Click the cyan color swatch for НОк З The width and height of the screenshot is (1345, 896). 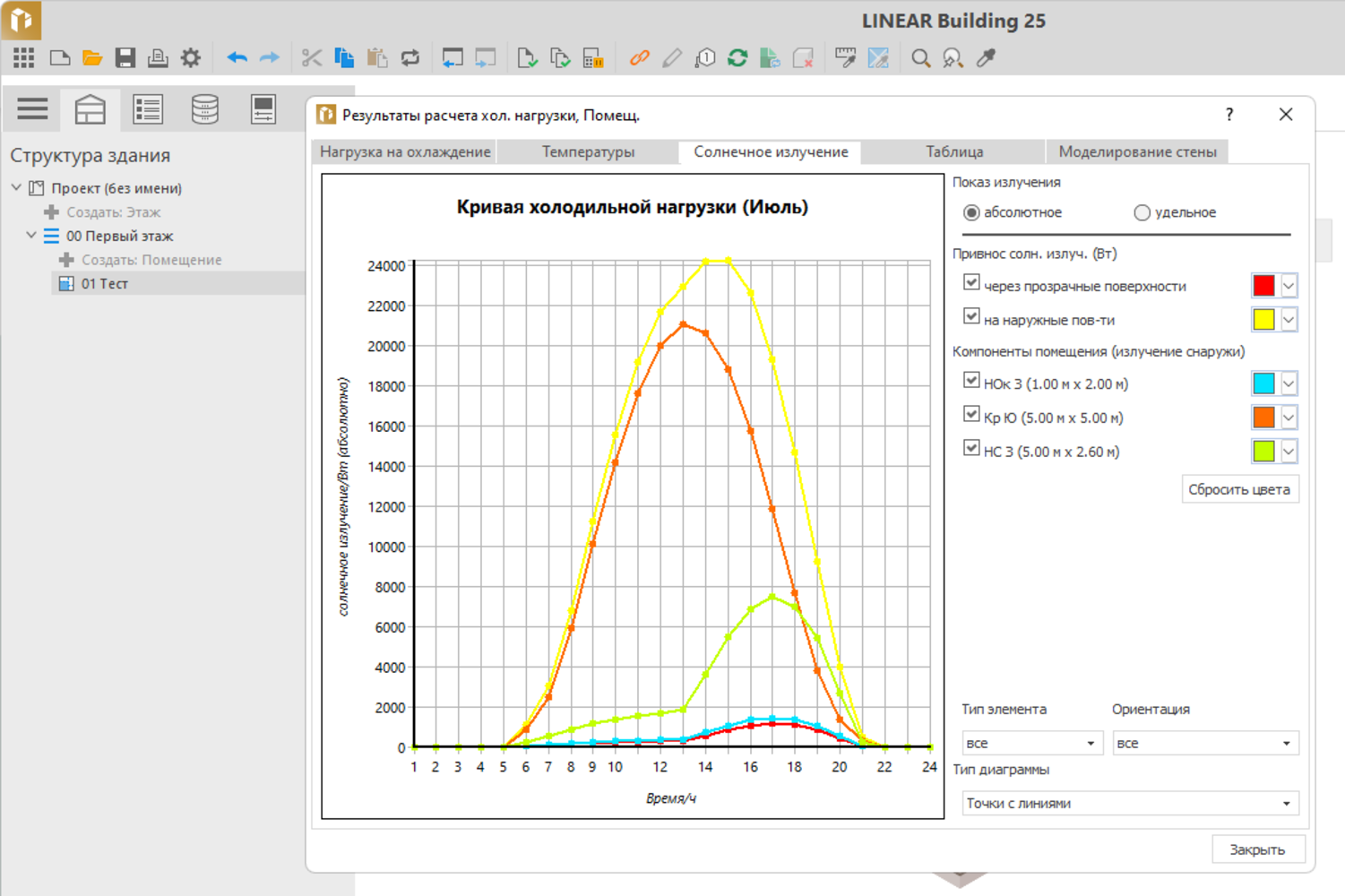coord(1263,383)
